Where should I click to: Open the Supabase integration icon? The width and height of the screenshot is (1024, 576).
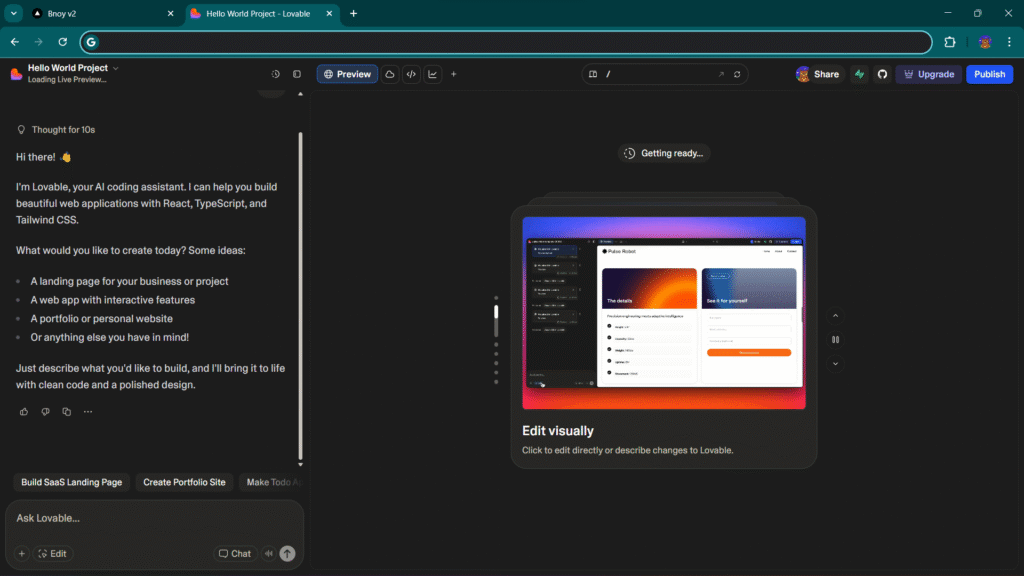pyautogui.click(x=859, y=74)
